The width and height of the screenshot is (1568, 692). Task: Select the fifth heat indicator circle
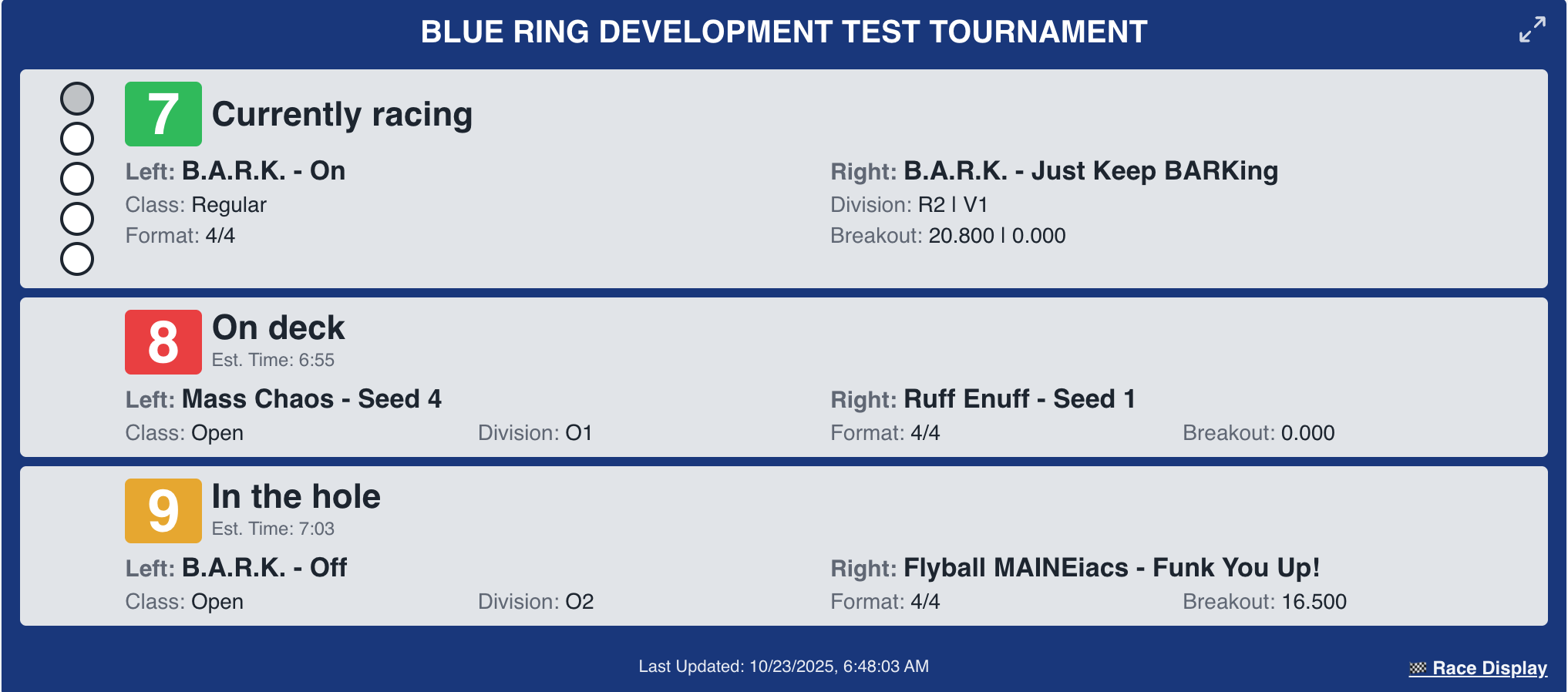pos(77,259)
